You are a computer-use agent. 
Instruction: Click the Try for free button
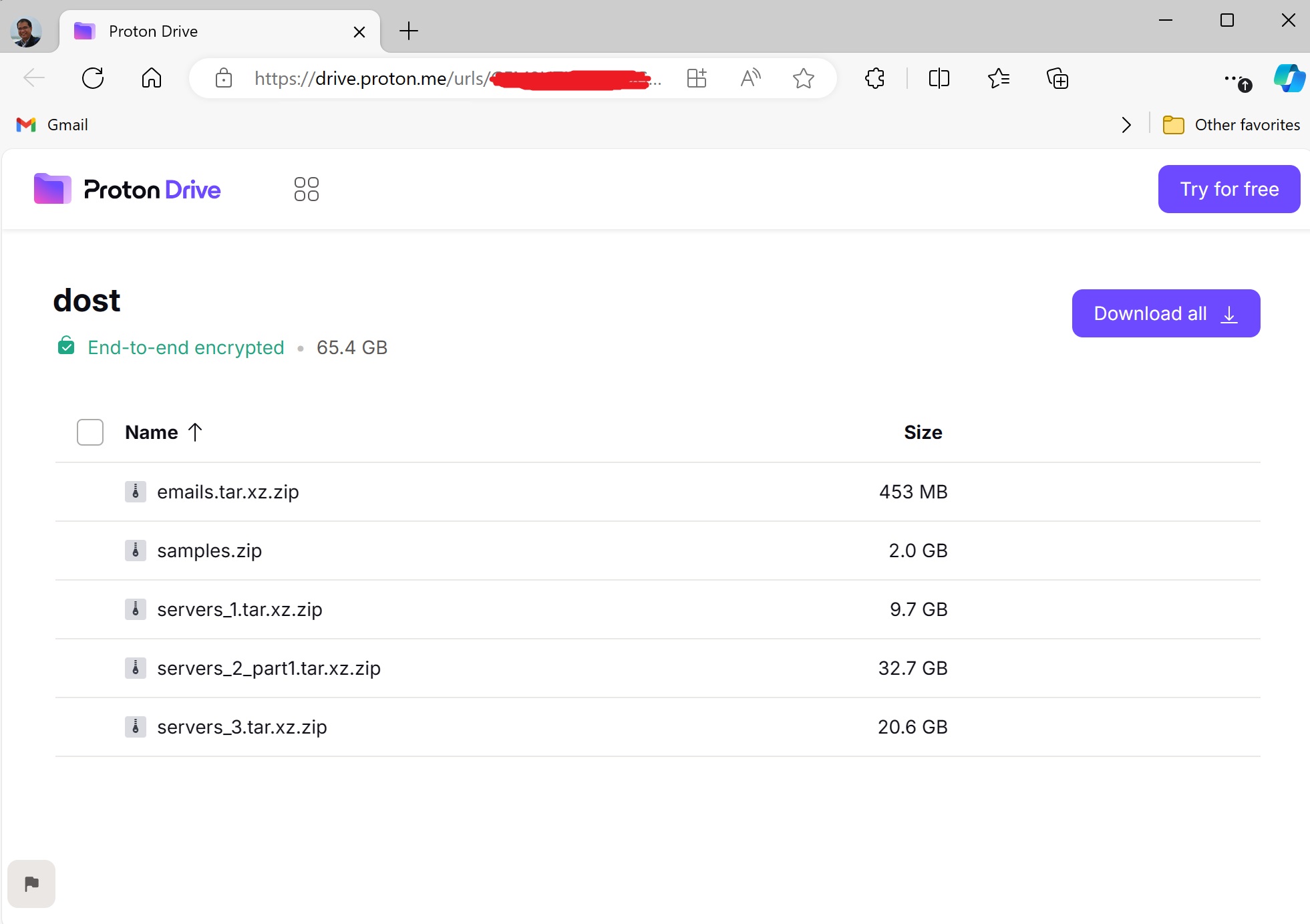pos(1229,189)
